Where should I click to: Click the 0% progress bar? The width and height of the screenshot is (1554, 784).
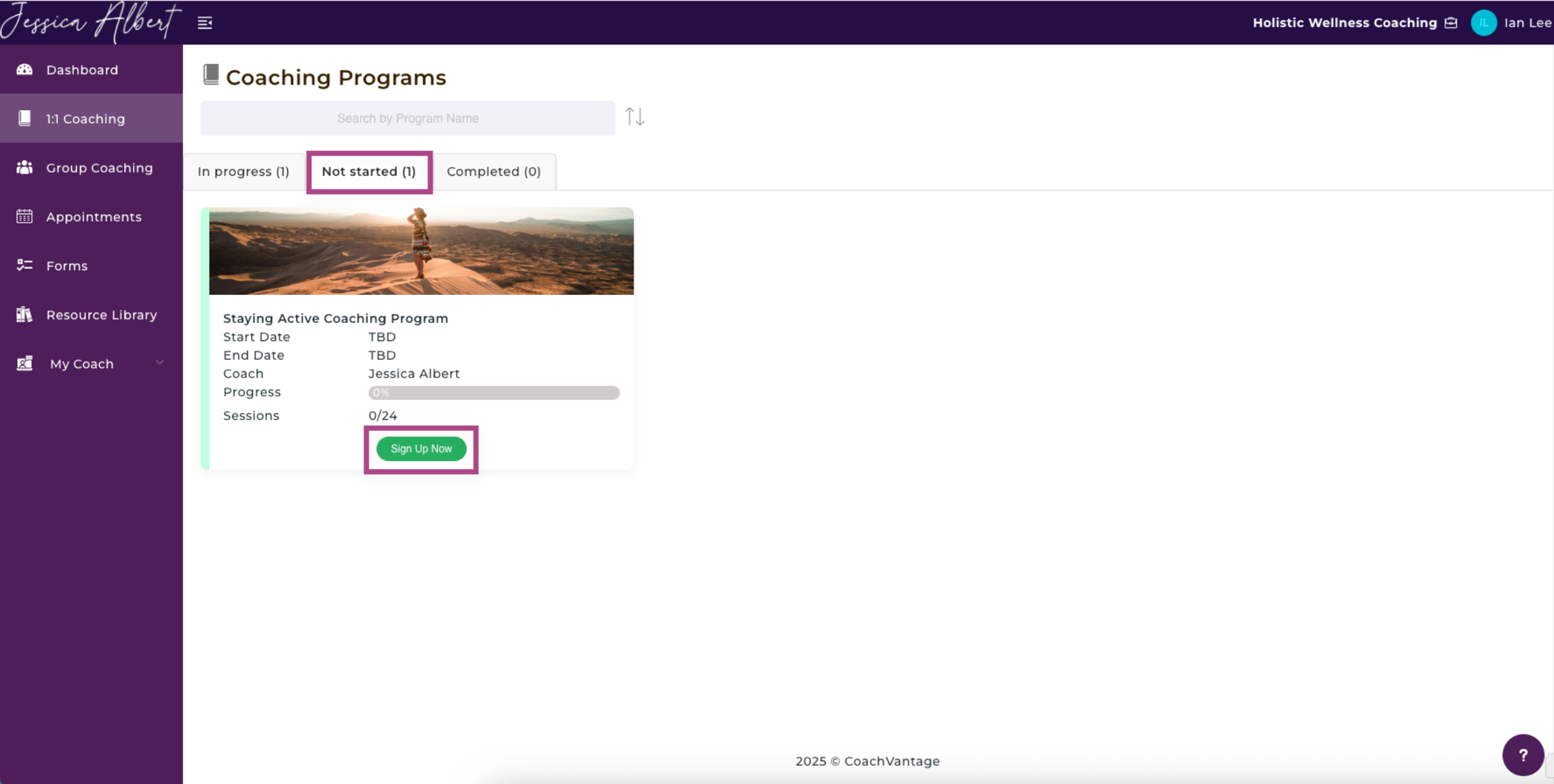tap(493, 393)
